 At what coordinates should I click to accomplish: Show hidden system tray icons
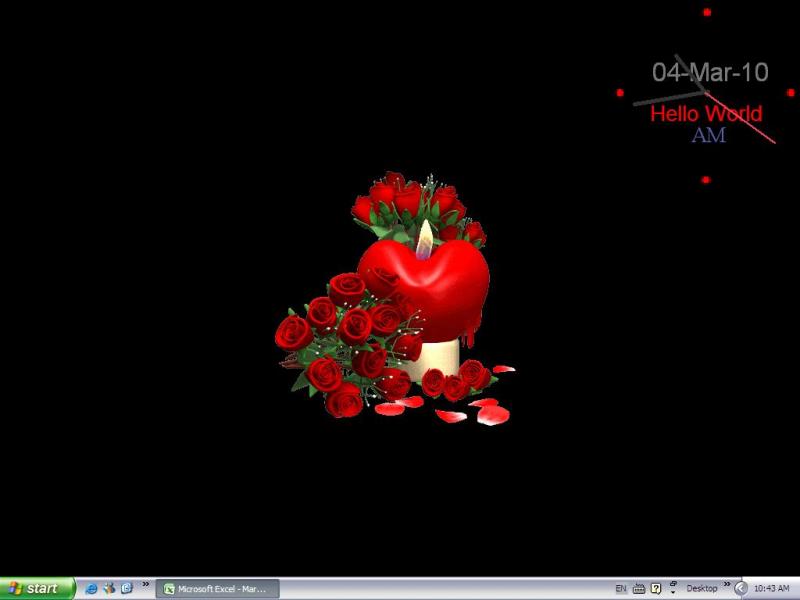[x=741, y=589]
